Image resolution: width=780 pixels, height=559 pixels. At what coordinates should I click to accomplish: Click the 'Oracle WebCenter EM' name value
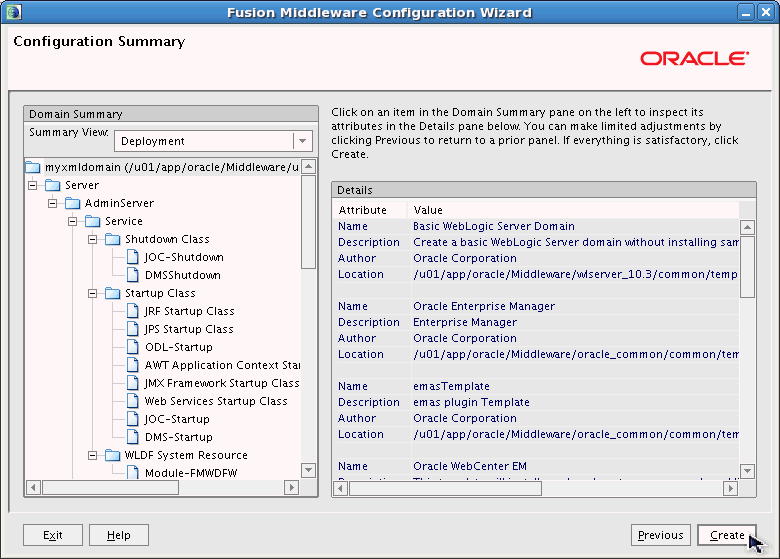point(470,466)
